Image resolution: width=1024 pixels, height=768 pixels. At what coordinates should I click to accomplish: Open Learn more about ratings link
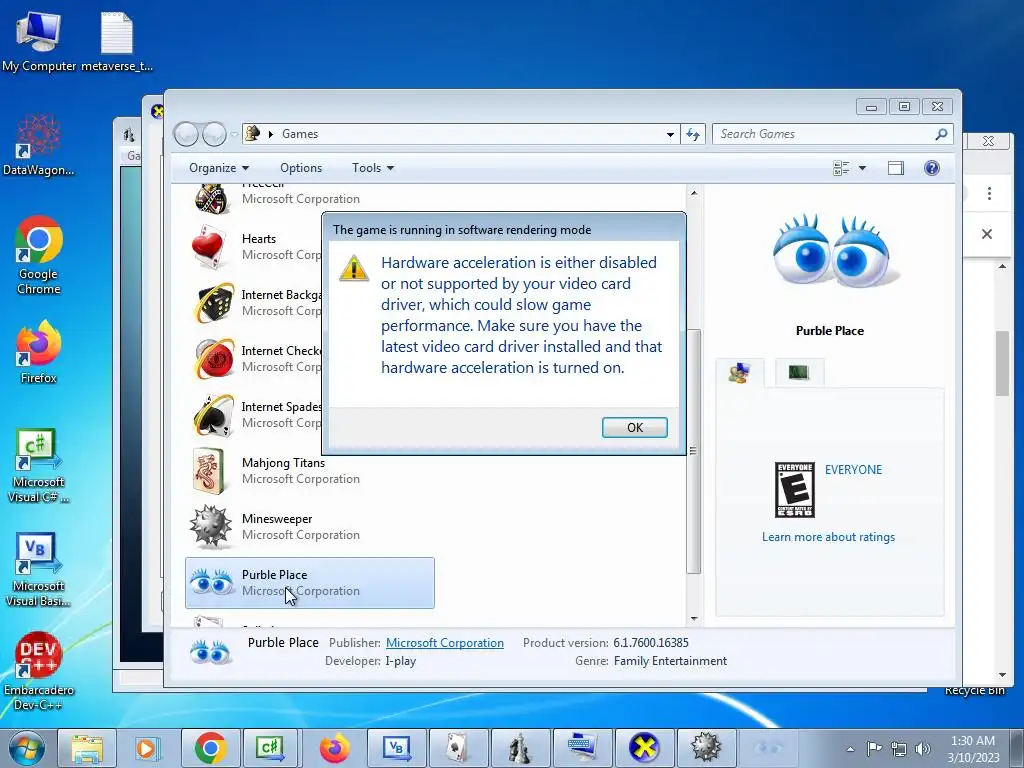point(828,537)
